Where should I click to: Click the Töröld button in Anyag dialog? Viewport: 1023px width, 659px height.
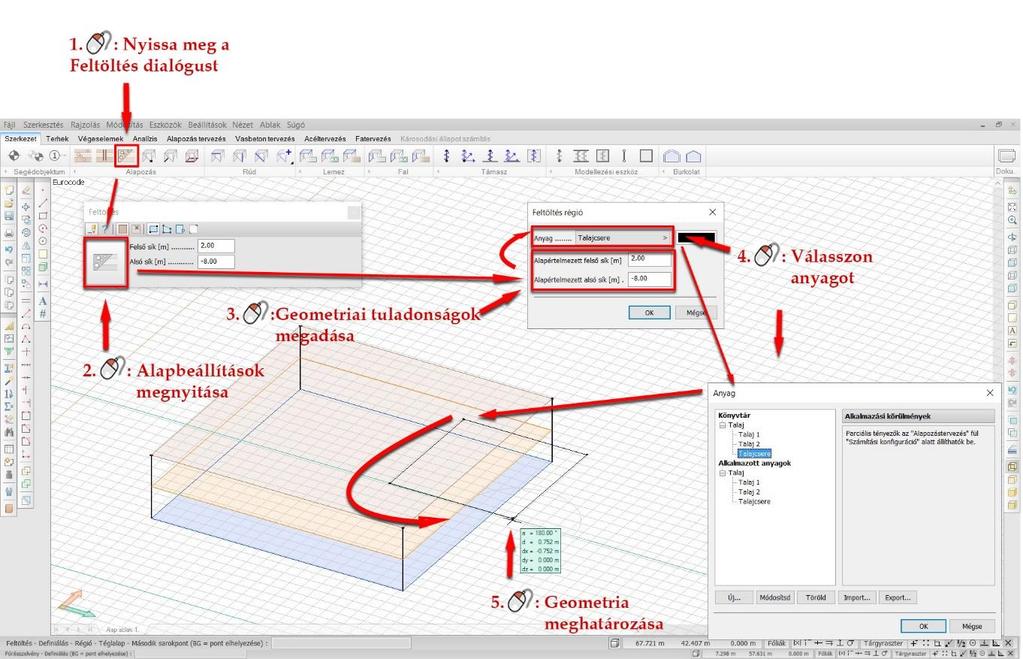click(816, 597)
